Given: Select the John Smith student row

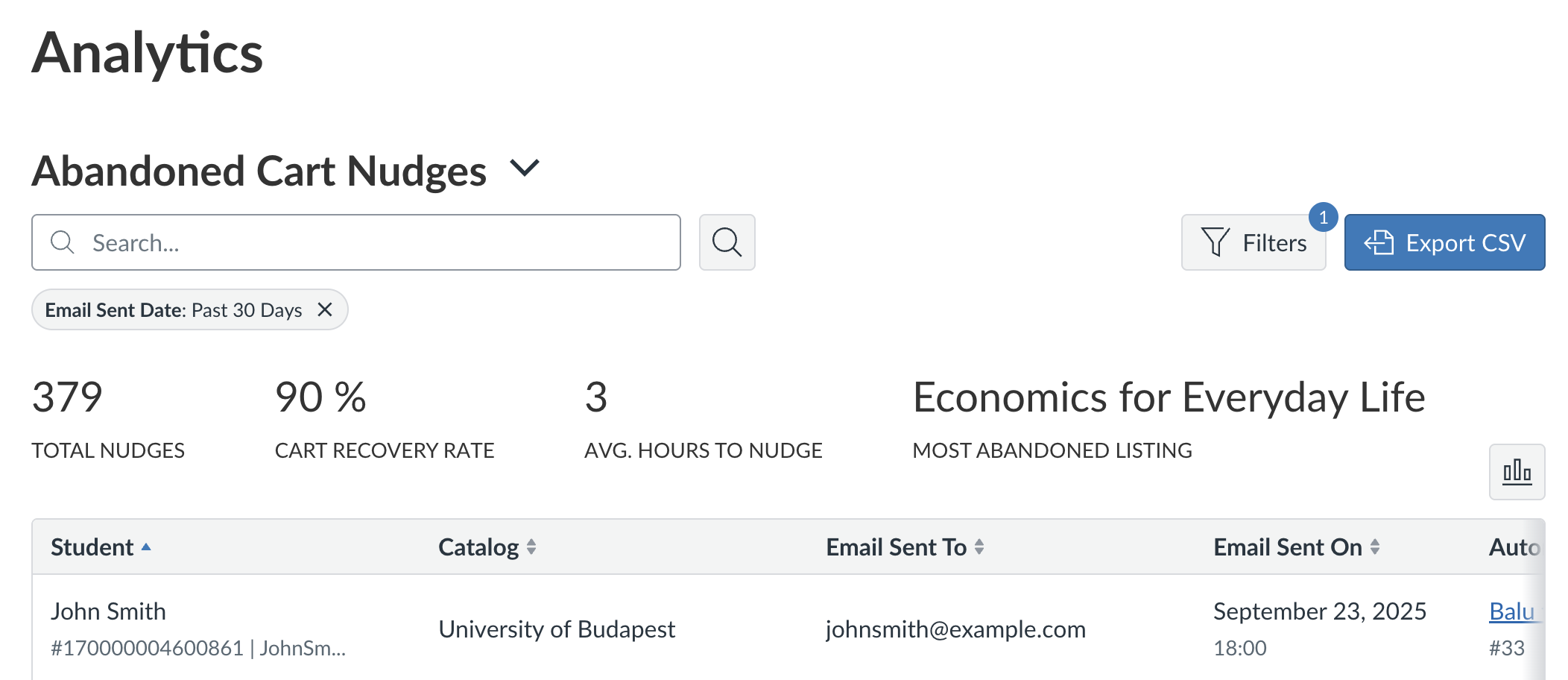Looking at the screenshot, I should [109, 611].
